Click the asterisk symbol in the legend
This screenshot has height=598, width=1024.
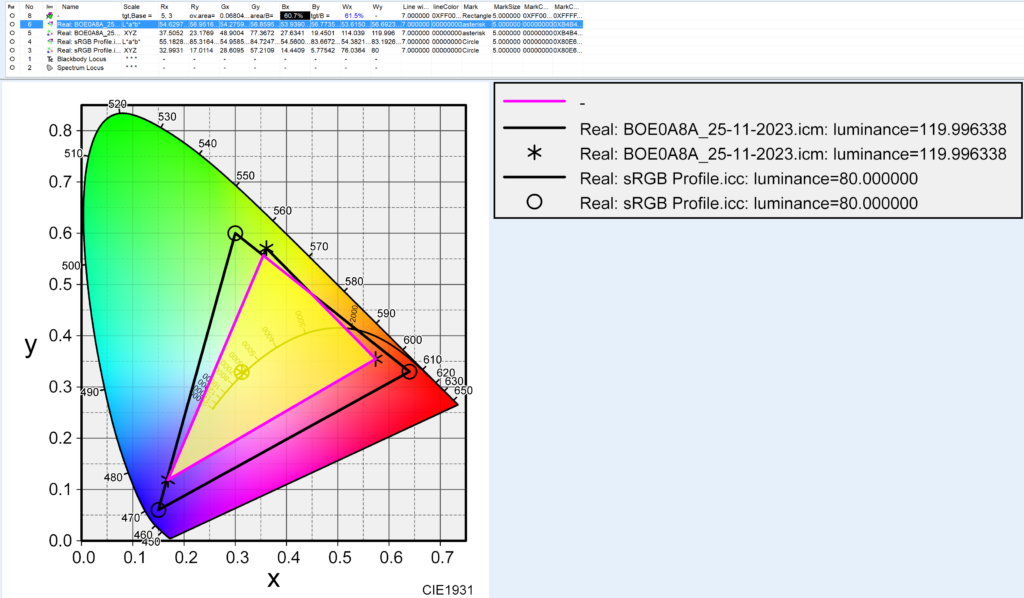tap(534, 153)
